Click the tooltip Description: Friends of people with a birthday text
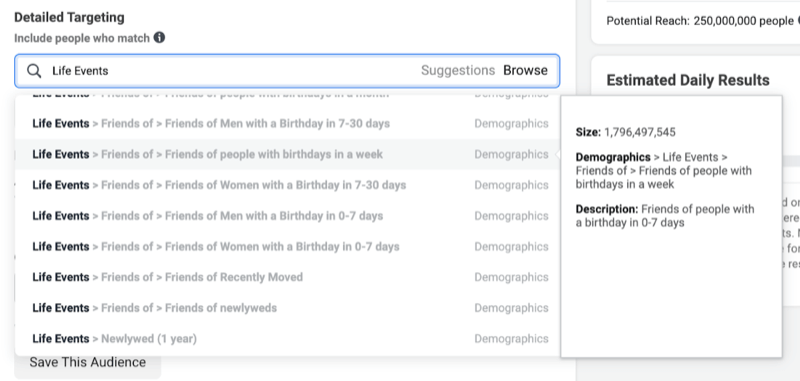Screen dimensions: 800x381 665,216
